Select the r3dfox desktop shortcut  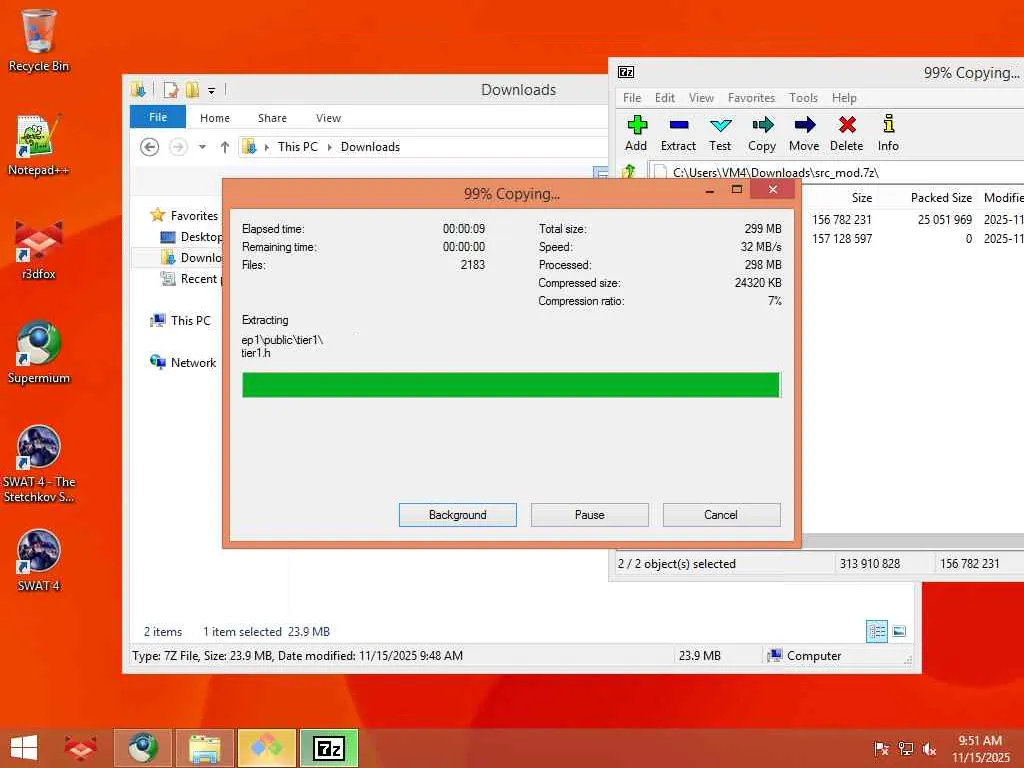pos(39,249)
